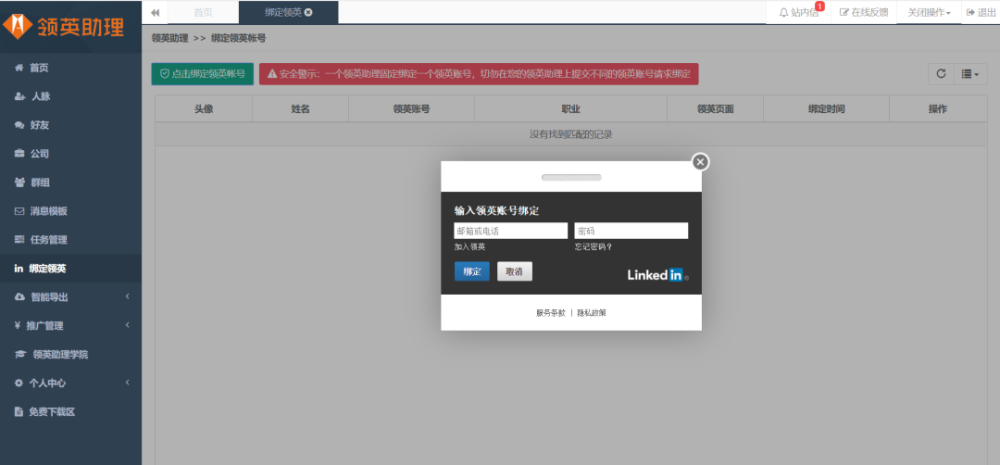Open the 服务条款 link

[550, 313]
